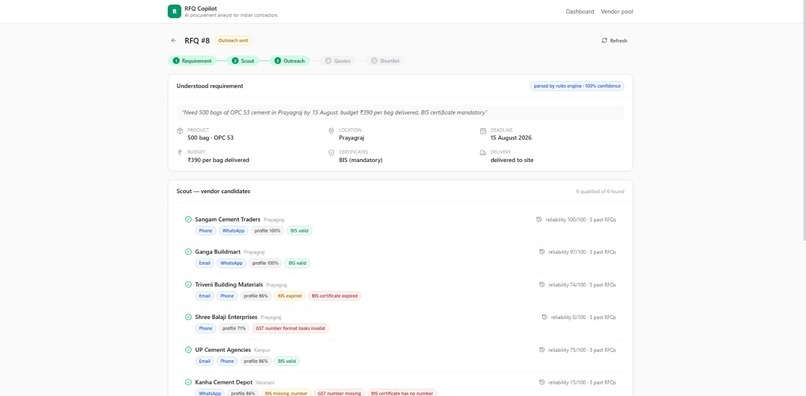Click the Shree Balaji Enterprises vendor name

coord(226,317)
